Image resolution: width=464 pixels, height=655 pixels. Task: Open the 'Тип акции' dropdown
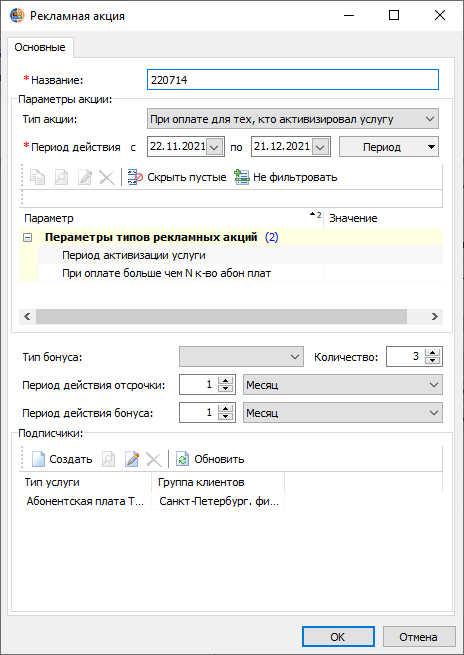point(293,119)
